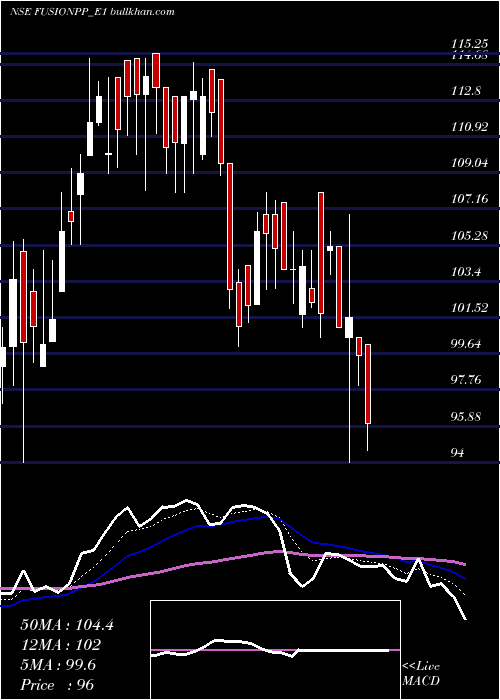Click the 109.04 price axis label

tap(469, 163)
